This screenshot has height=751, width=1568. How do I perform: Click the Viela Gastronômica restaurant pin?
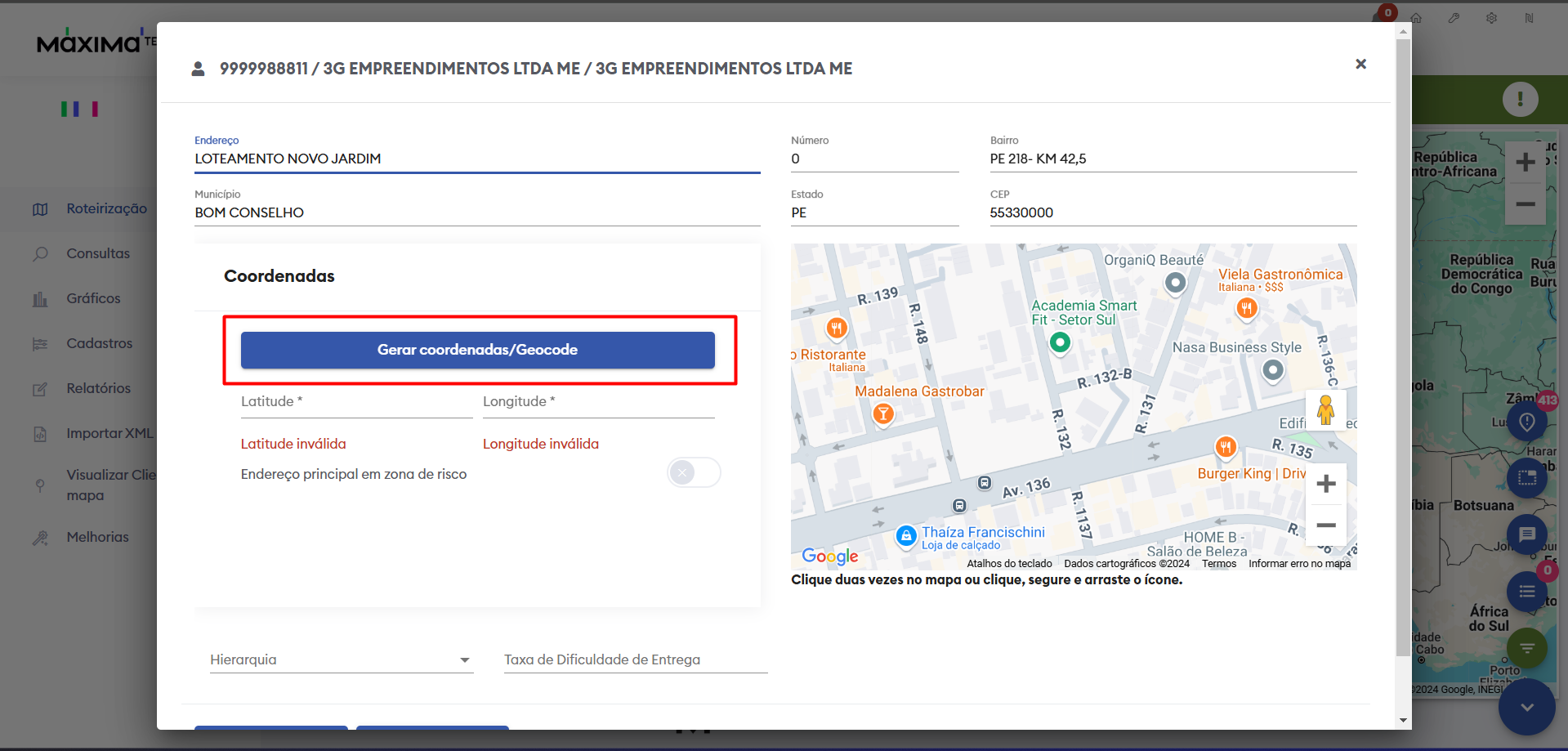point(1246,308)
